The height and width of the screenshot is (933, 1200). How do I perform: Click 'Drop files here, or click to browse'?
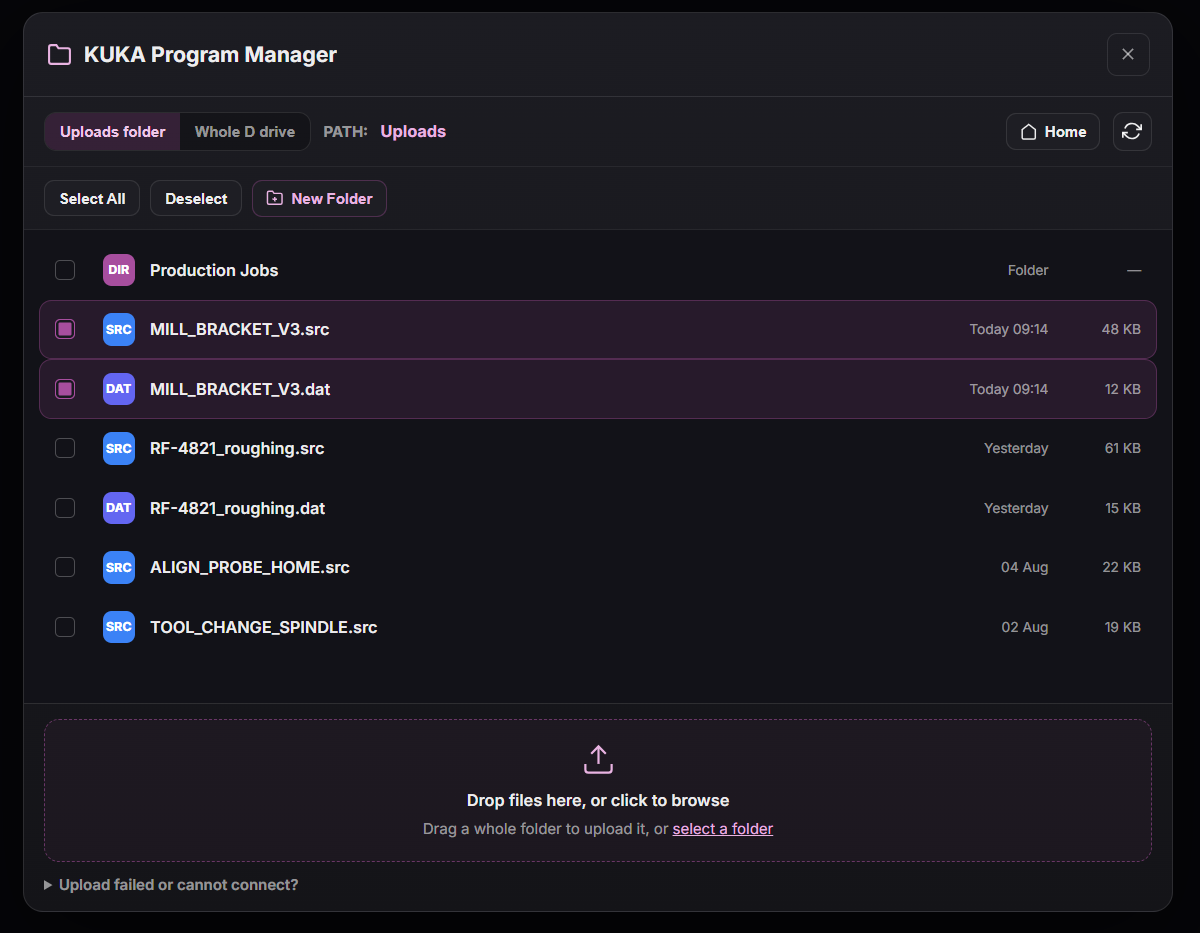(x=598, y=800)
